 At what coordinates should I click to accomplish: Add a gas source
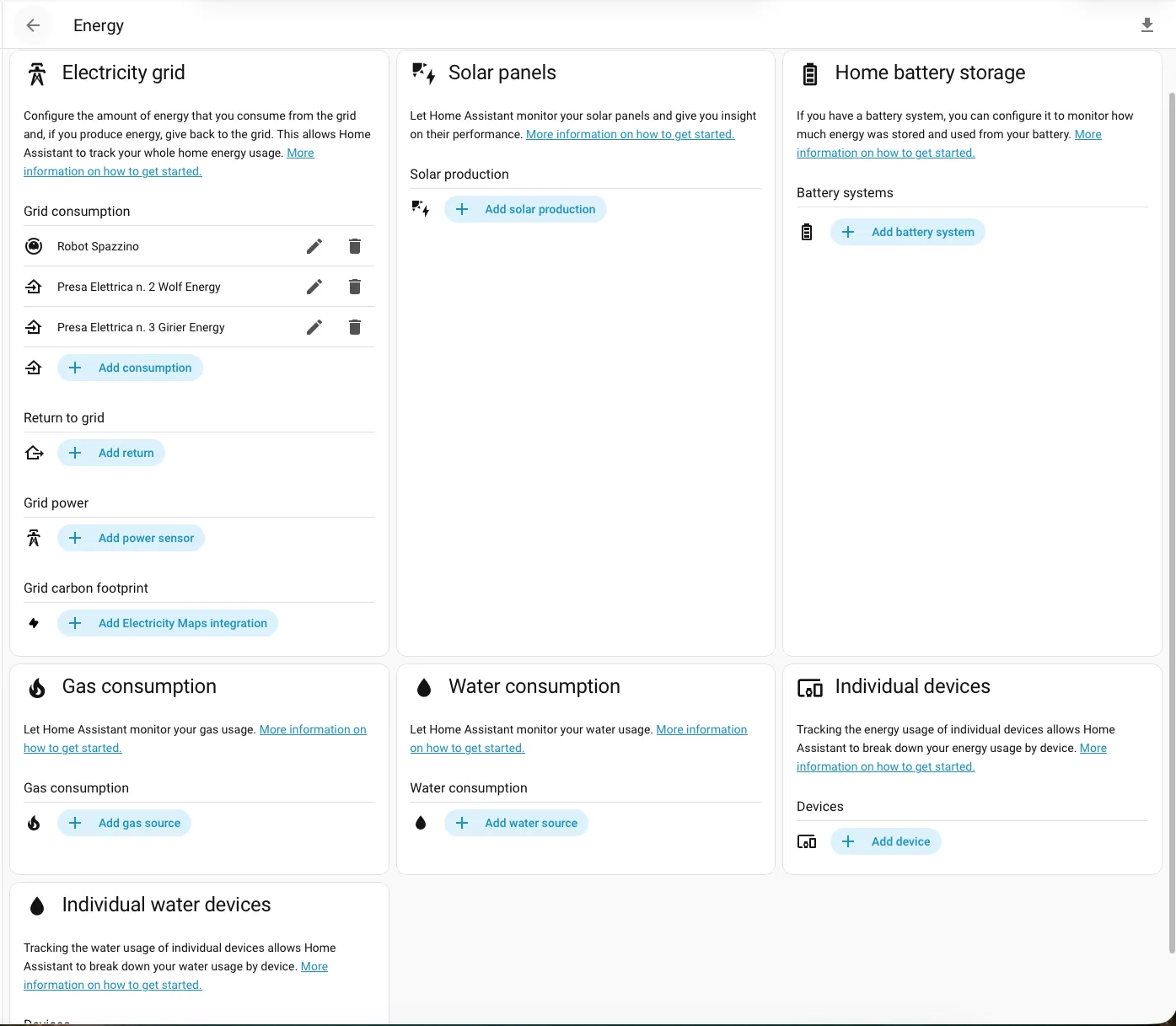tap(125, 823)
